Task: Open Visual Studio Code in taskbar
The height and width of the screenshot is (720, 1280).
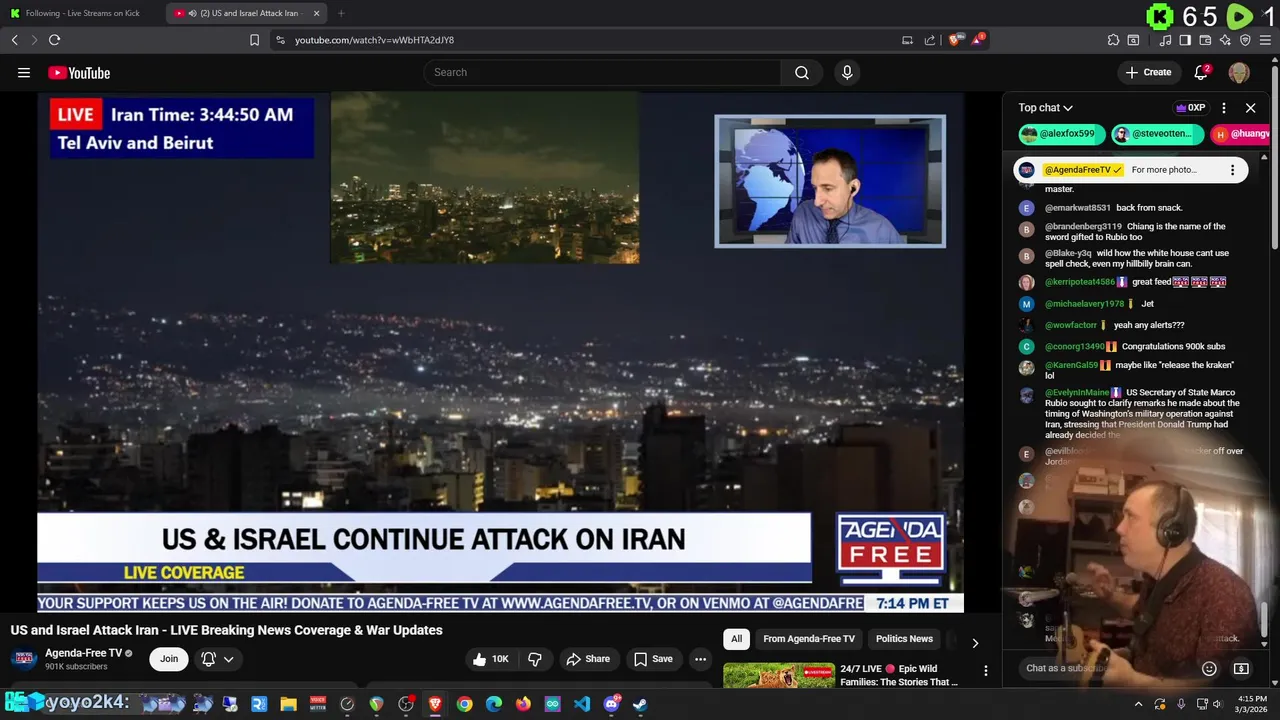Action: pyautogui.click(x=582, y=704)
